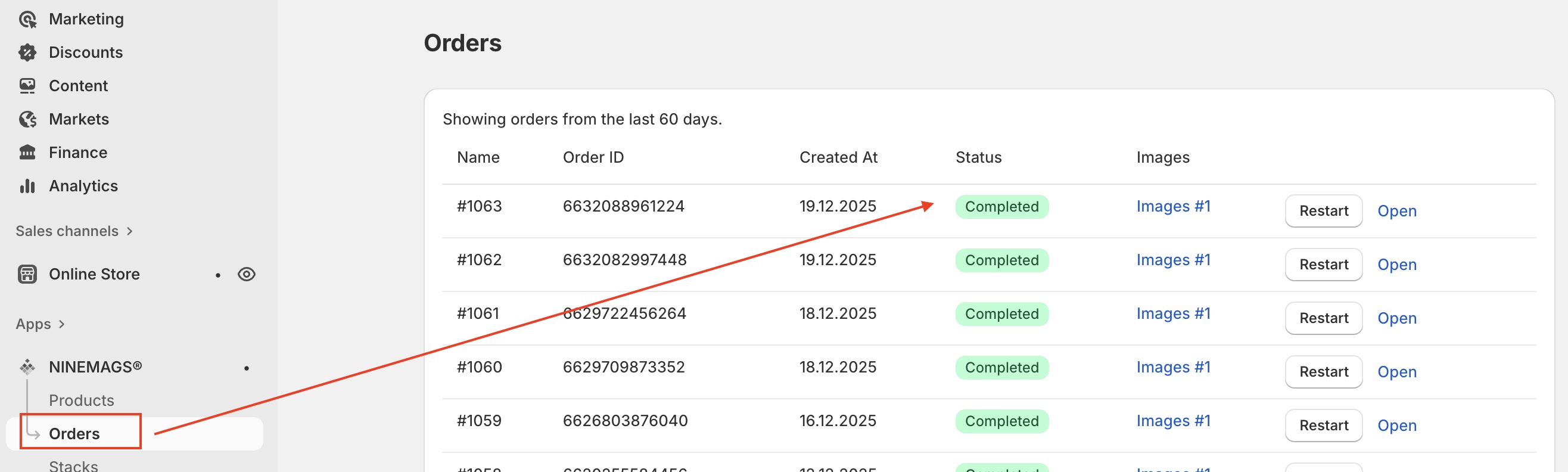The image size is (1568, 472).
Task: Open order #1061 link
Action: (x=1397, y=318)
